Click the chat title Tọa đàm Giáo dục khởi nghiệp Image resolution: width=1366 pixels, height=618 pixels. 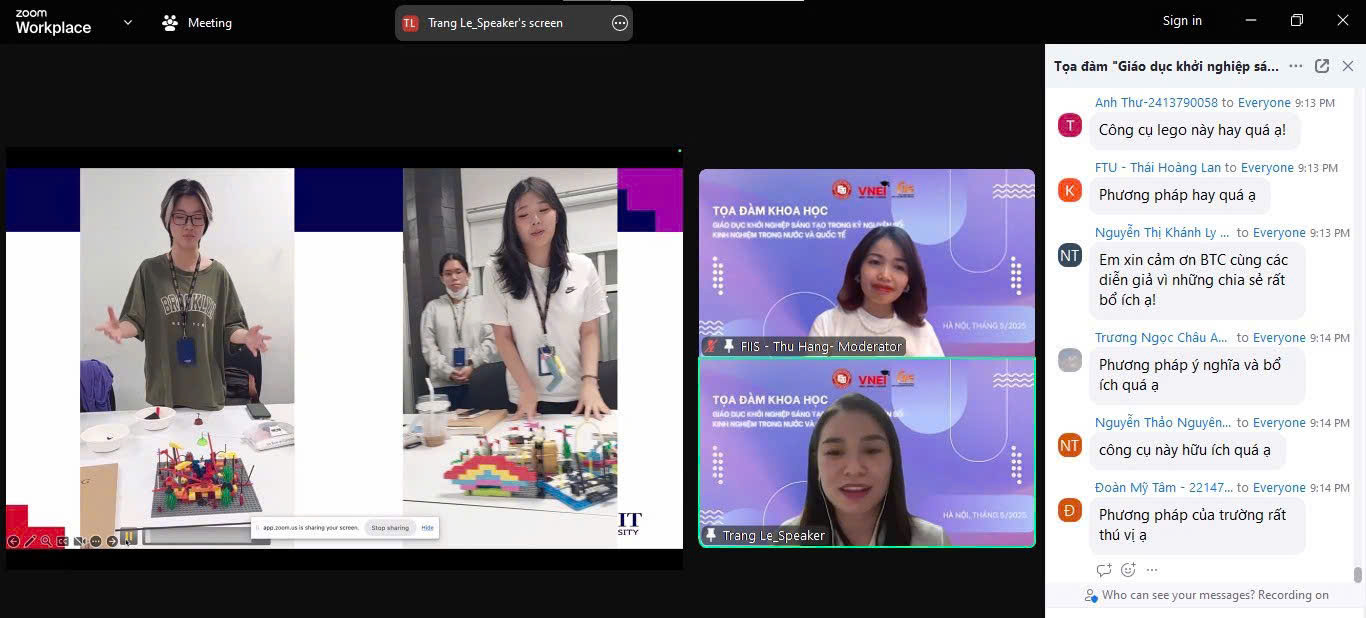[1166, 66]
